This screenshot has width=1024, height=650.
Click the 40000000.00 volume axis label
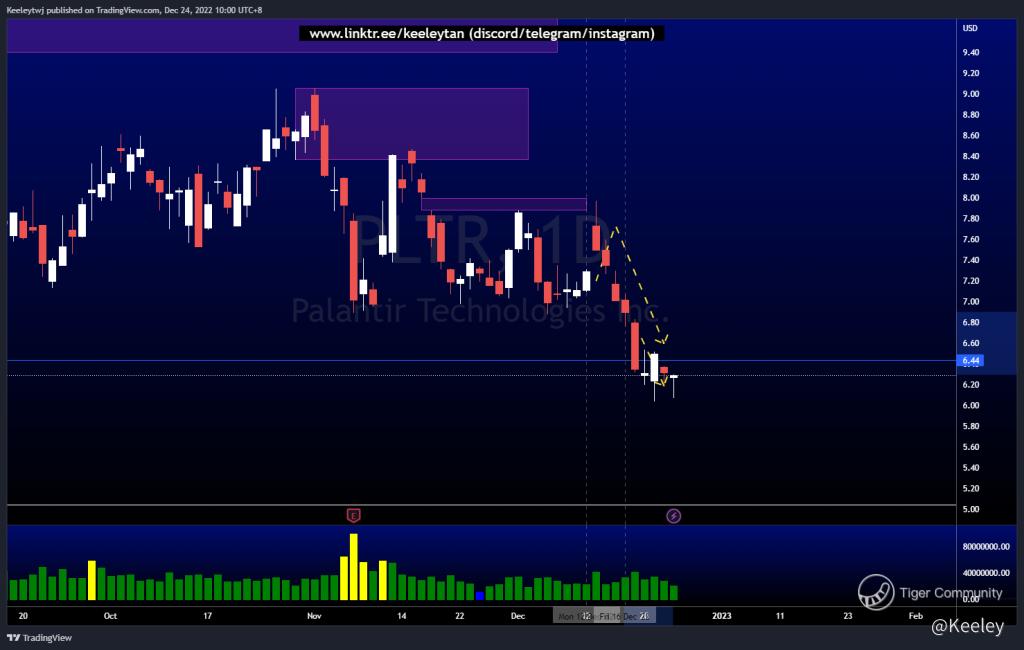985,573
